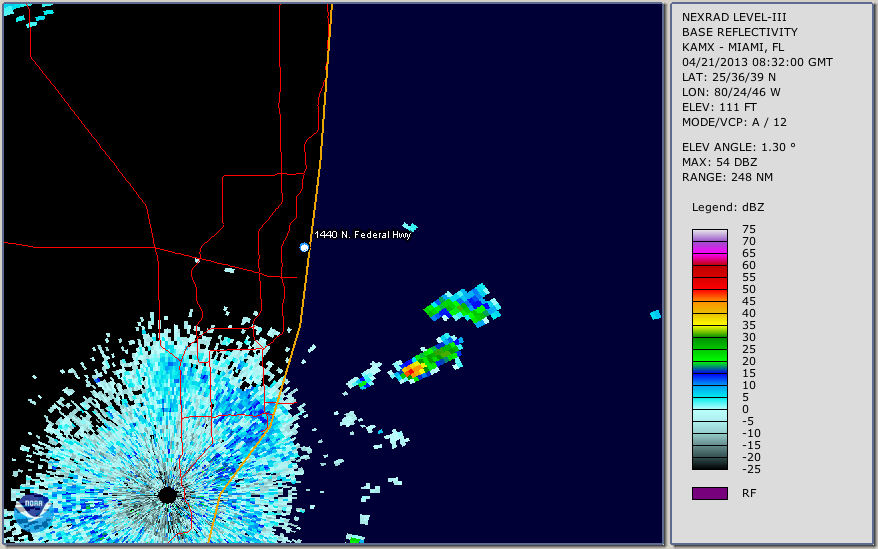Click the KAMX - MIAMI, FL station text
This screenshot has height=549, width=878.
(x=732, y=48)
